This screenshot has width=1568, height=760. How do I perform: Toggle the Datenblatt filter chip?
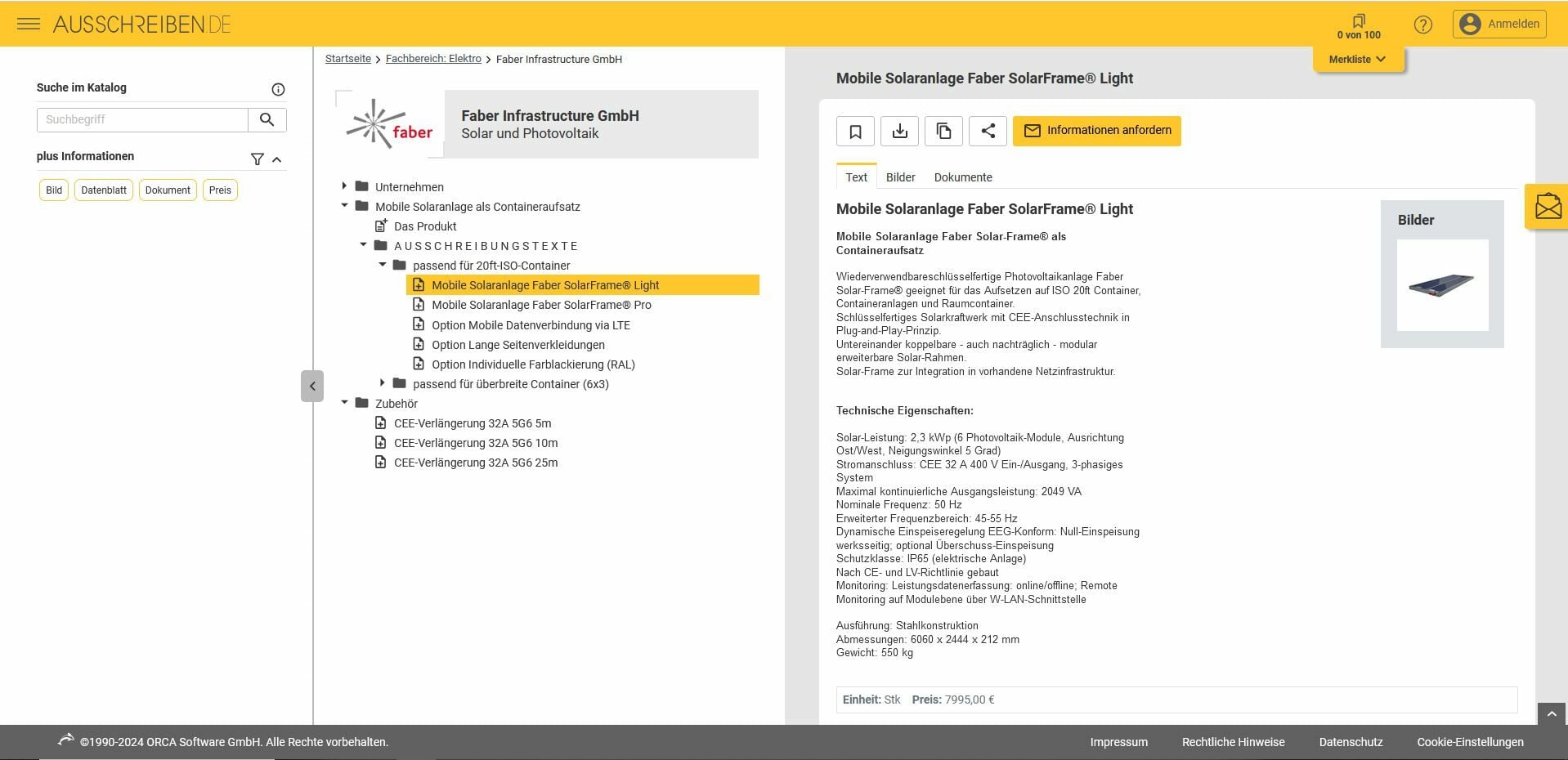click(x=104, y=190)
